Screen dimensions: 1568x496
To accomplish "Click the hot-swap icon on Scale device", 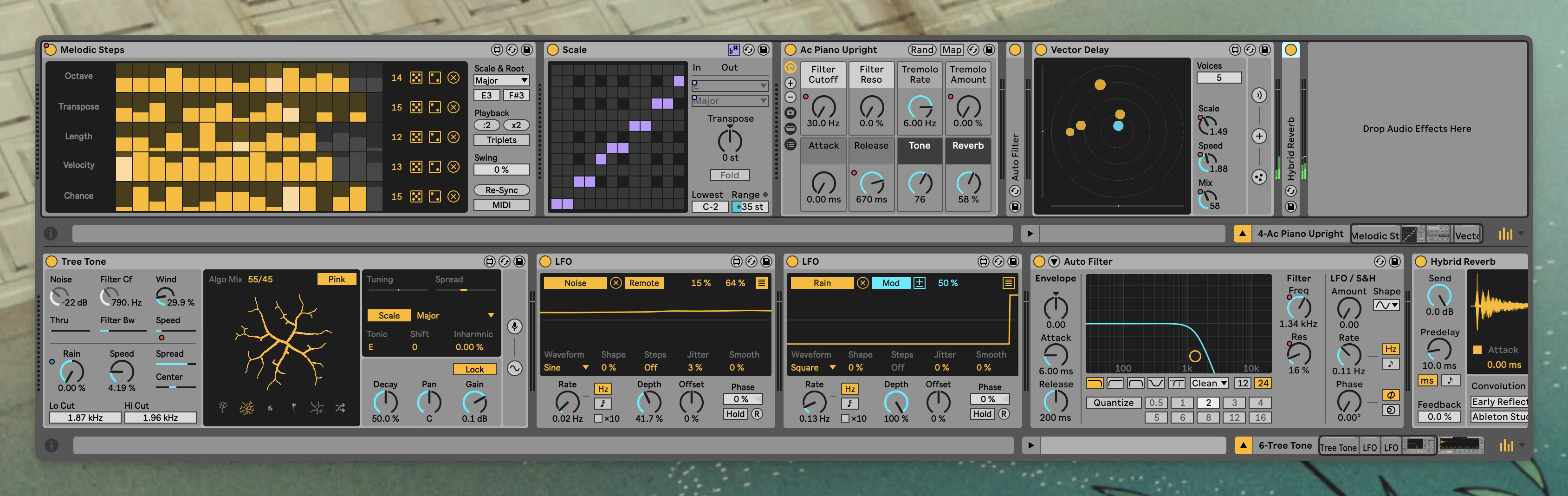I will coord(749,49).
